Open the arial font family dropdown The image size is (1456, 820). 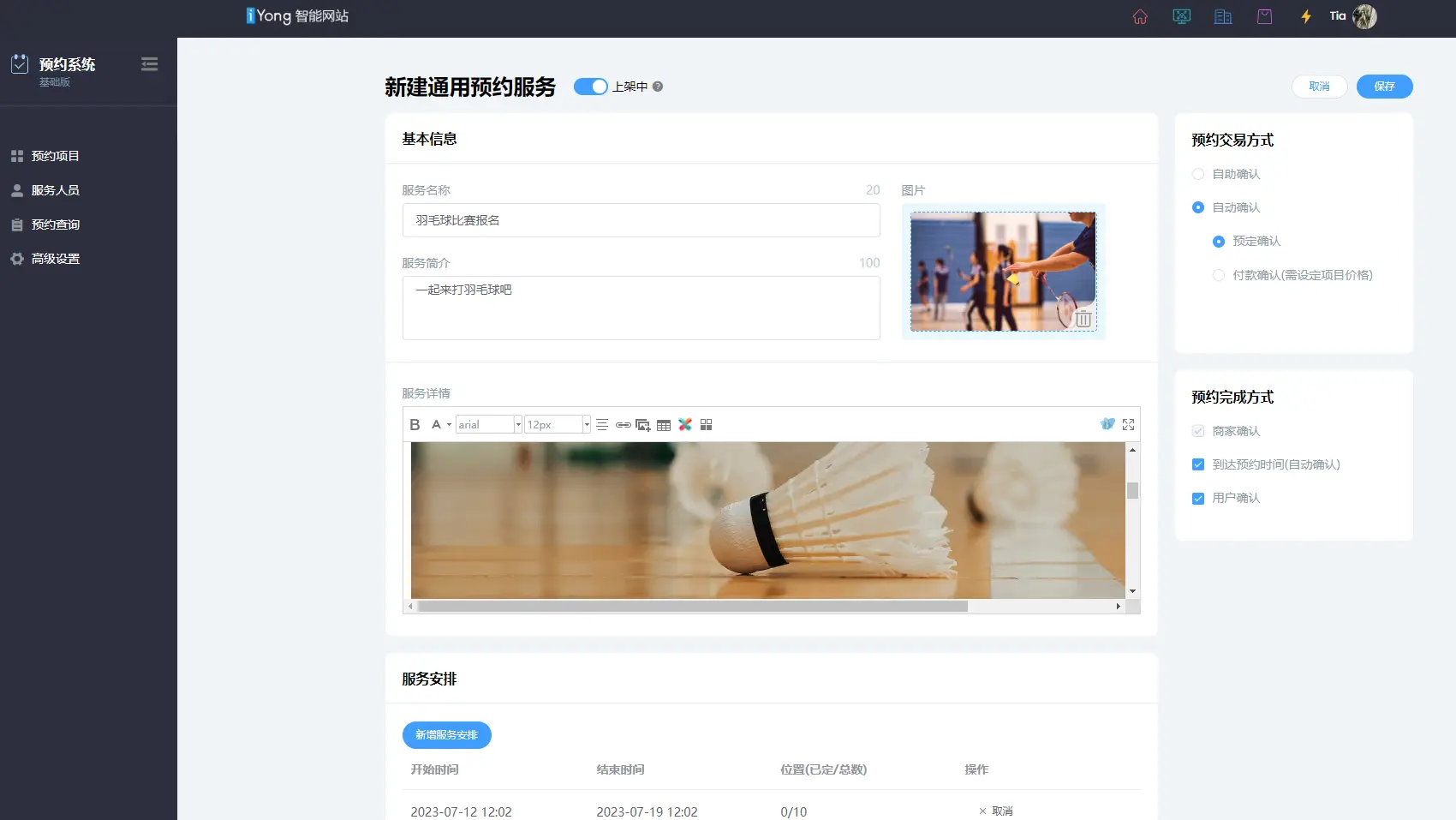click(x=517, y=425)
